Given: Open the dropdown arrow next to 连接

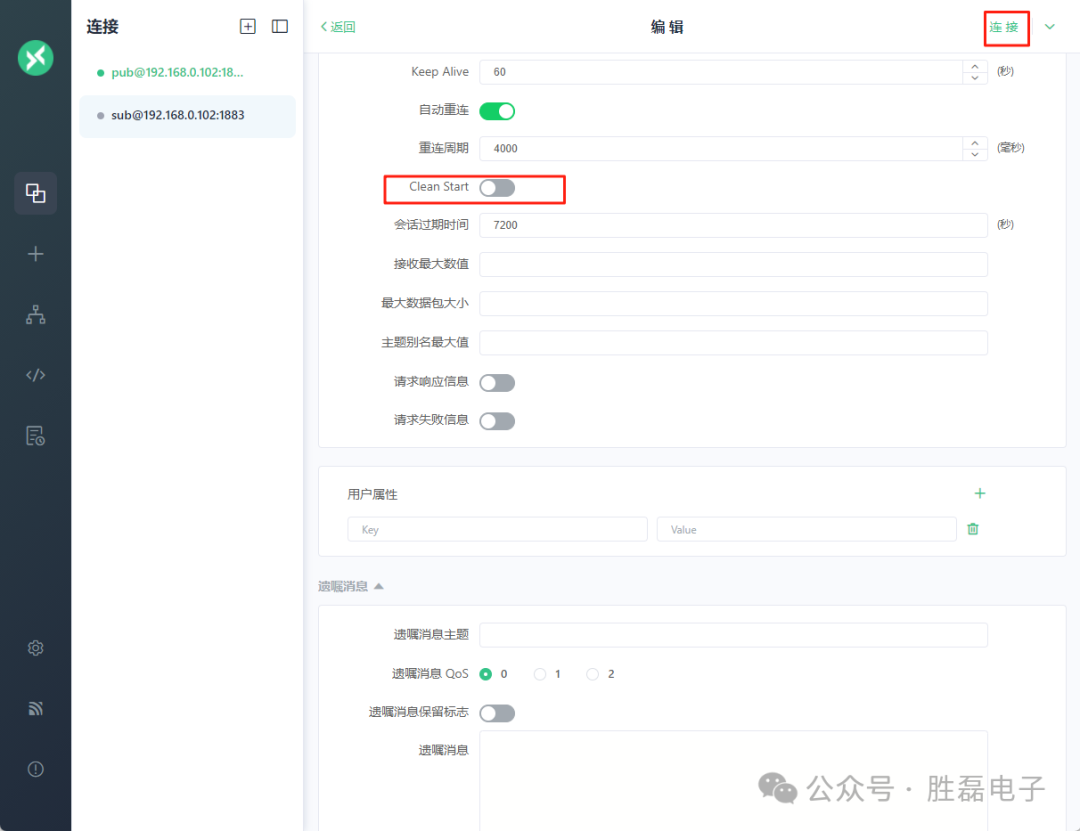Looking at the screenshot, I should pyautogui.click(x=1050, y=27).
